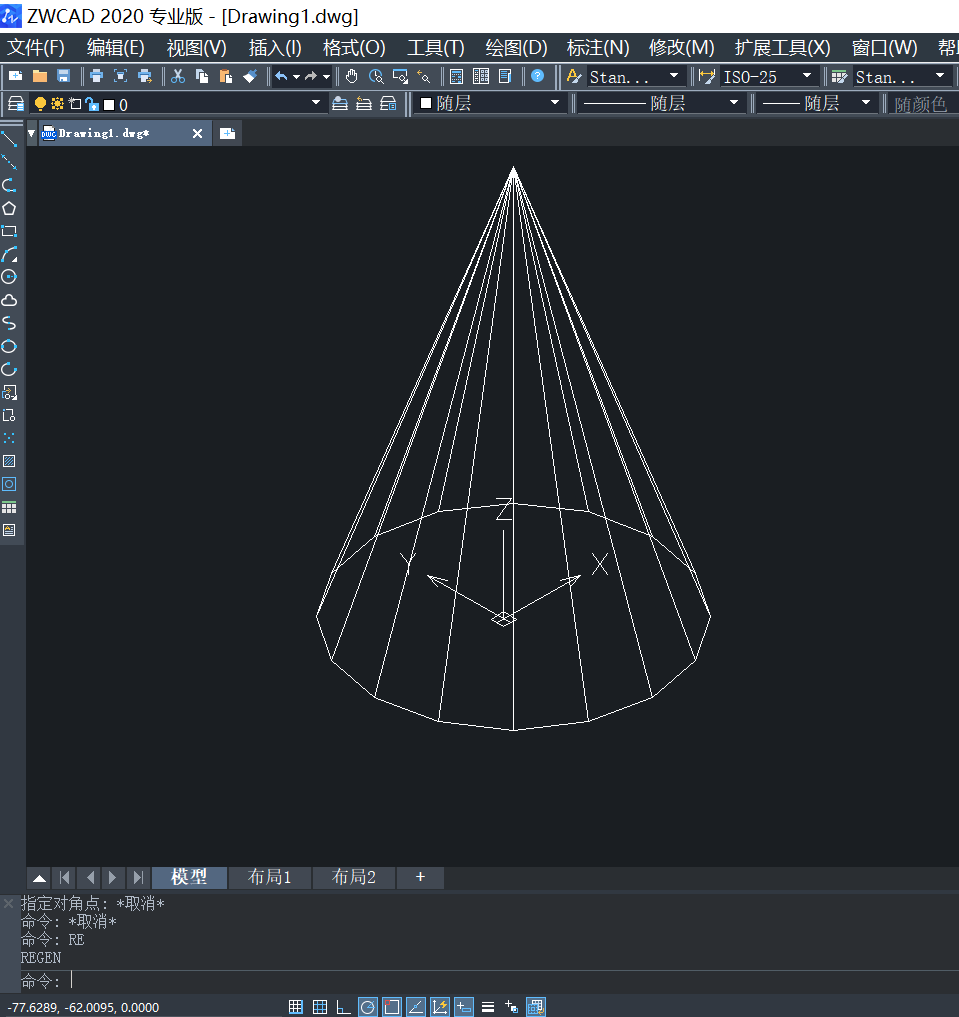Image resolution: width=959 pixels, height=1017 pixels.
Task: Open the 绘图(D) menu
Action: 516,48
